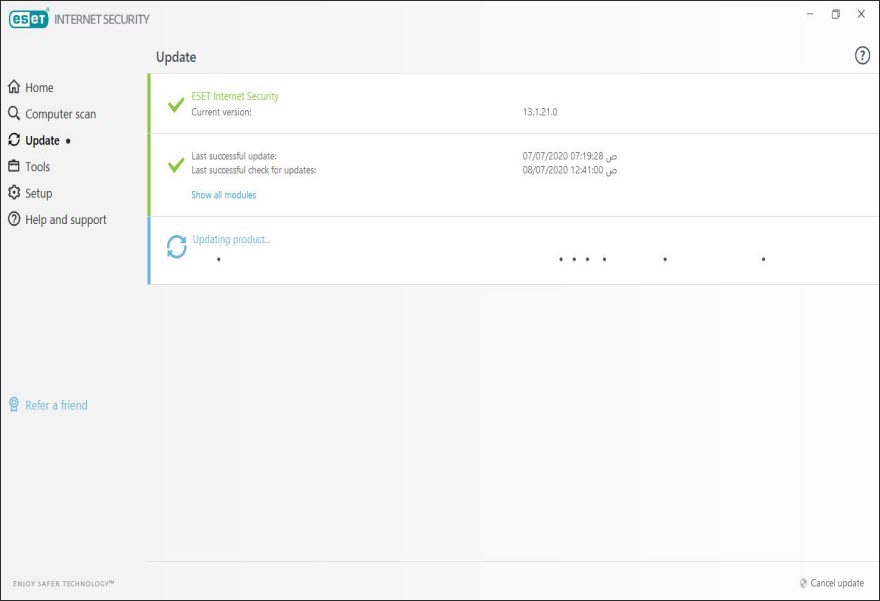Click Last successful update: label
The width and height of the screenshot is (880, 601).
coord(234,156)
